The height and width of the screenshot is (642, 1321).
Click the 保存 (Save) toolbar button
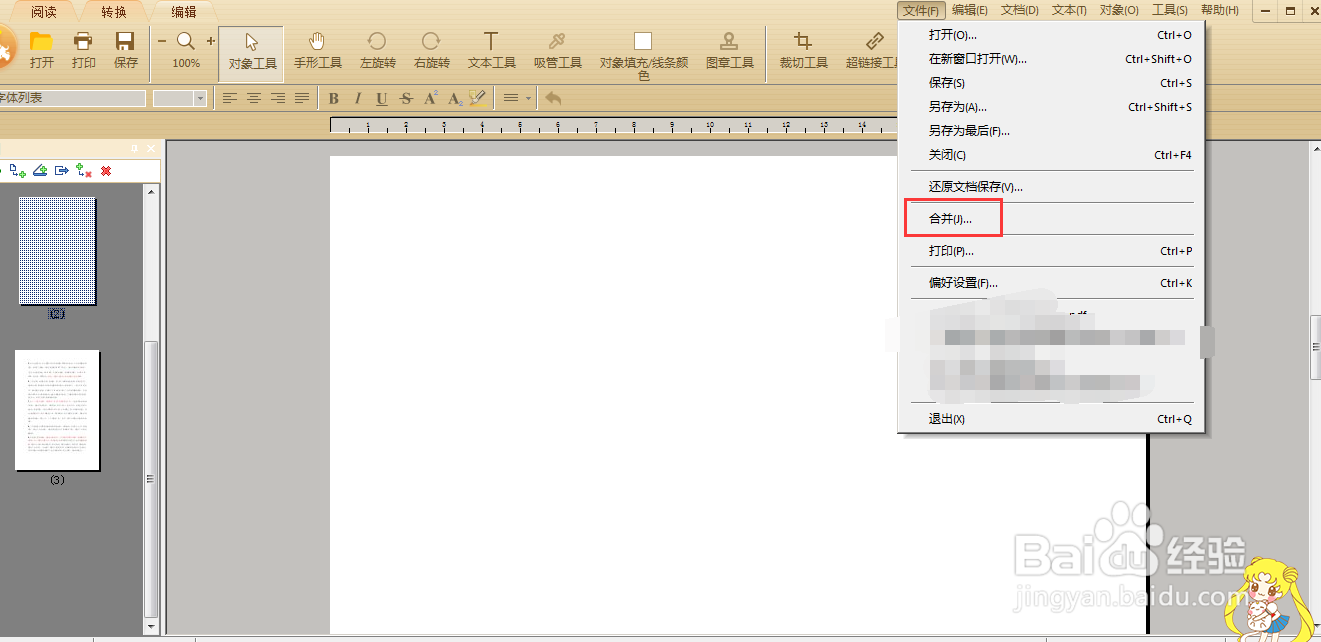point(124,52)
